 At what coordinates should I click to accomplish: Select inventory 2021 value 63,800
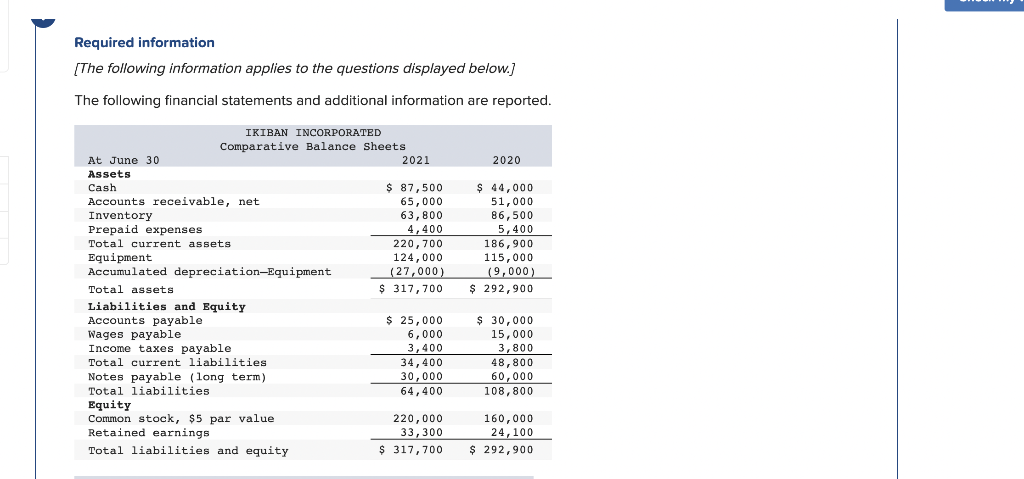pos(422,216)
